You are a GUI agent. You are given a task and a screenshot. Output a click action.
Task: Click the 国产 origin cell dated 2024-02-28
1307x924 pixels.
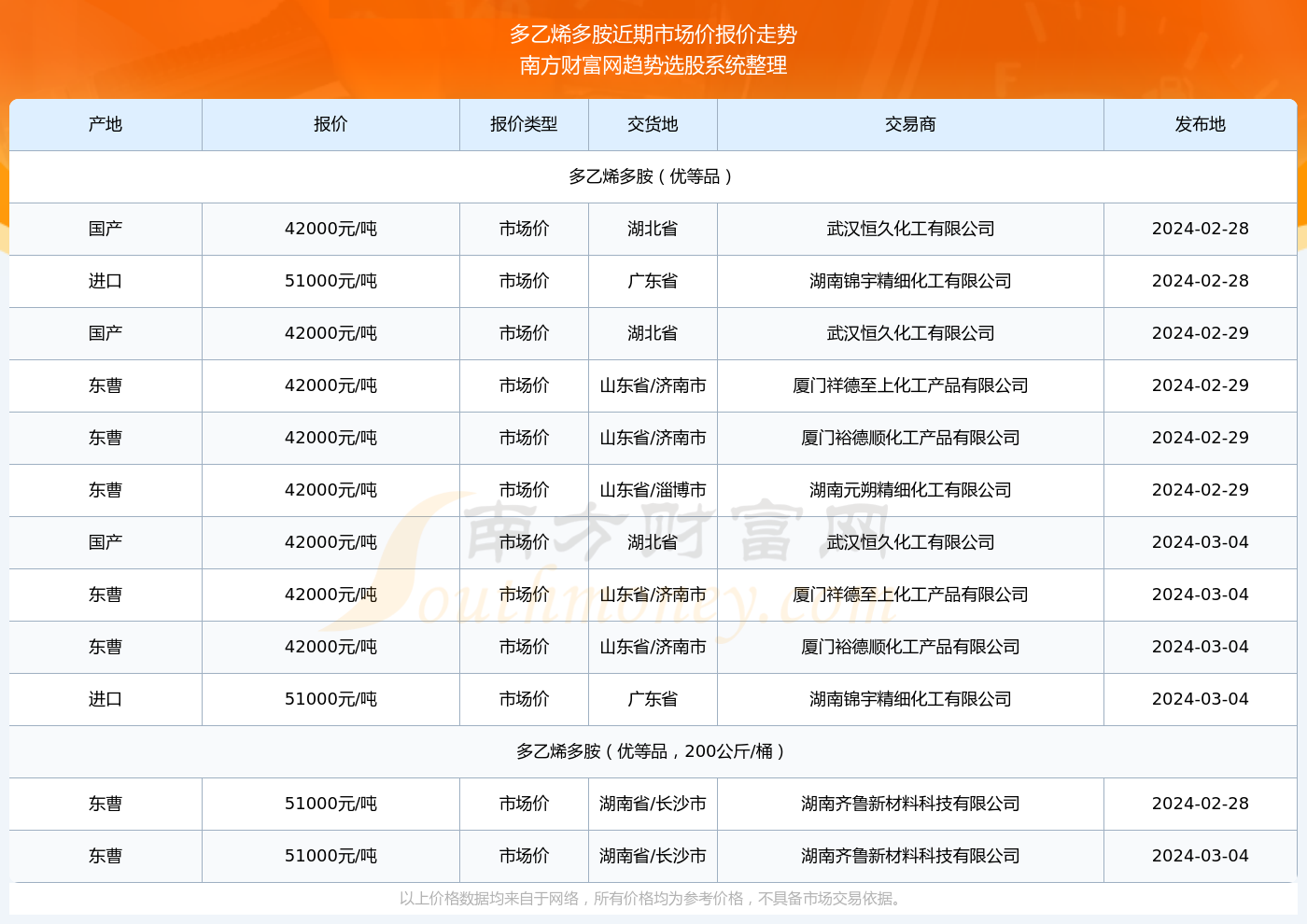[x=105, y=229]
